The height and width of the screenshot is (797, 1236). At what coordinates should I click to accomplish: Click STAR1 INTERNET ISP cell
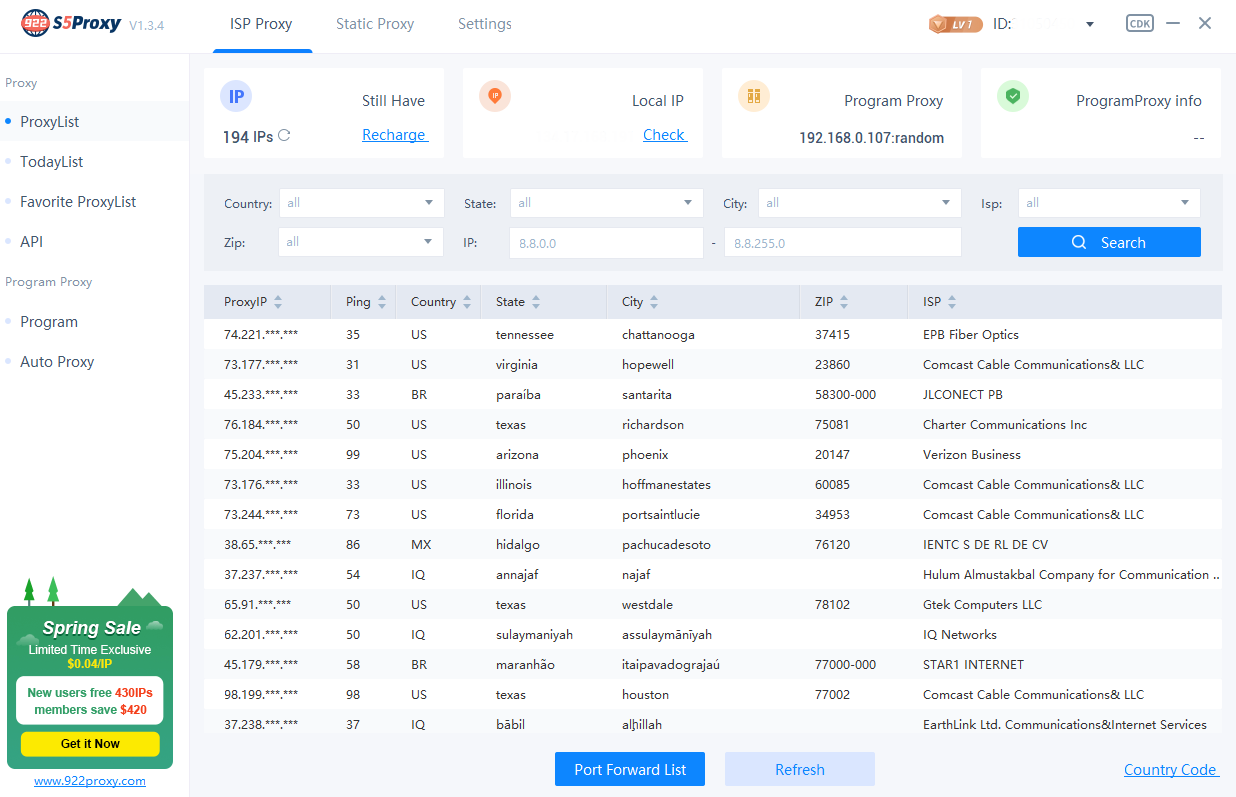973,664
